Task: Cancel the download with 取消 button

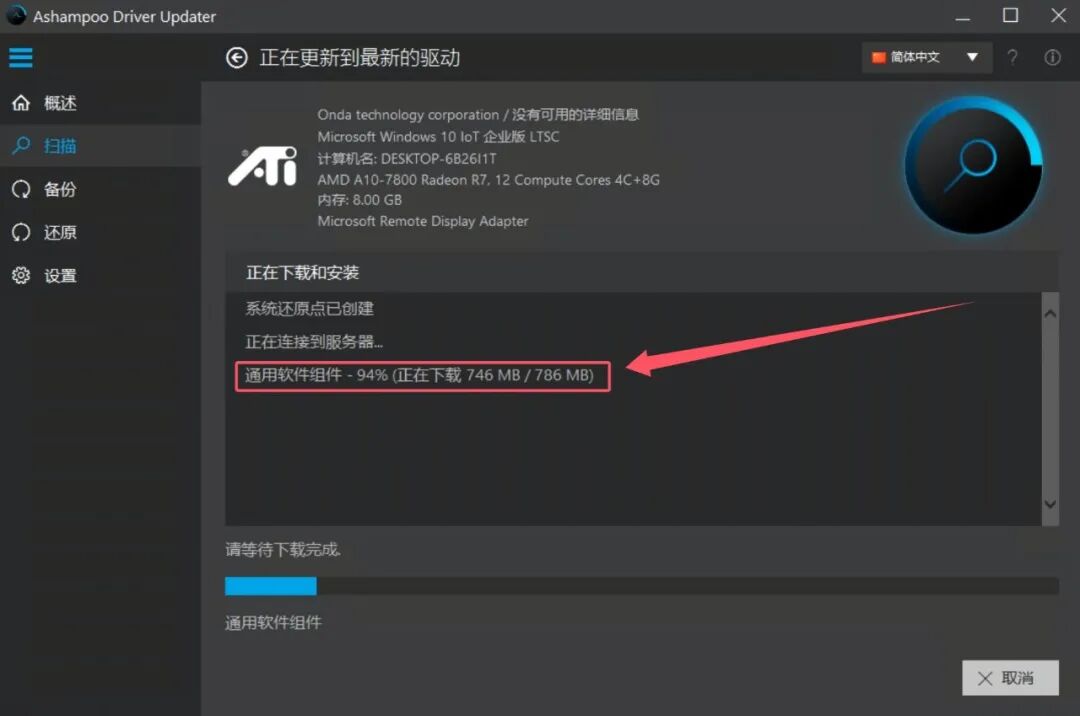Action: click(x=1010, y=678)
